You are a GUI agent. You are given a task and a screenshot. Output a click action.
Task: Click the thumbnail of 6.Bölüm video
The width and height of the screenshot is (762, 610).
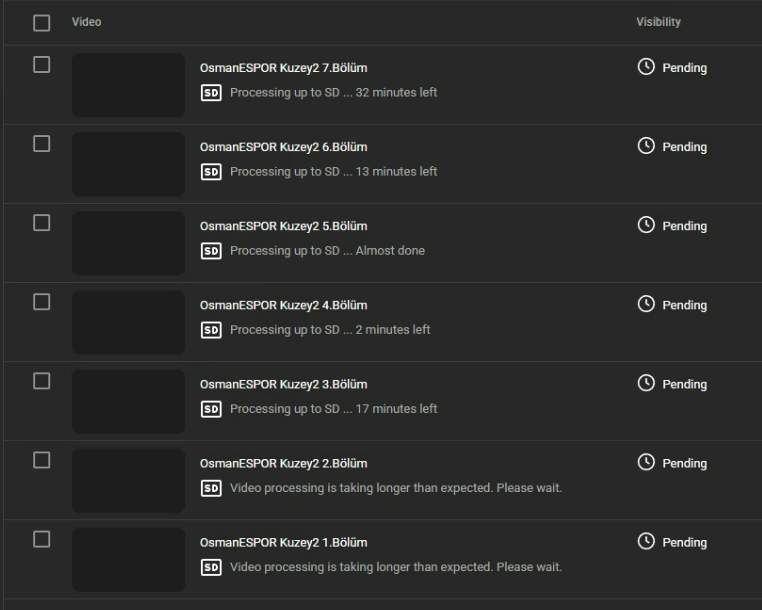[x=128, y=164]
